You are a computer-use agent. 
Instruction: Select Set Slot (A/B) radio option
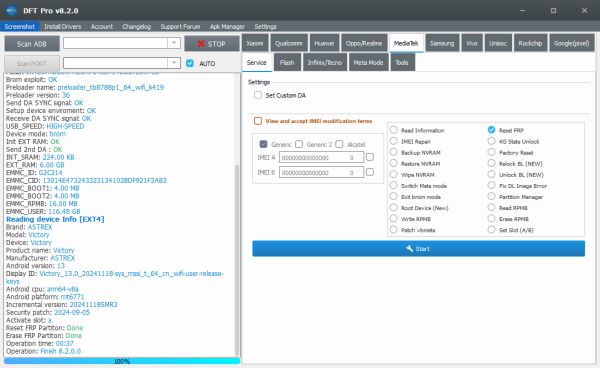tap(492, 230)
